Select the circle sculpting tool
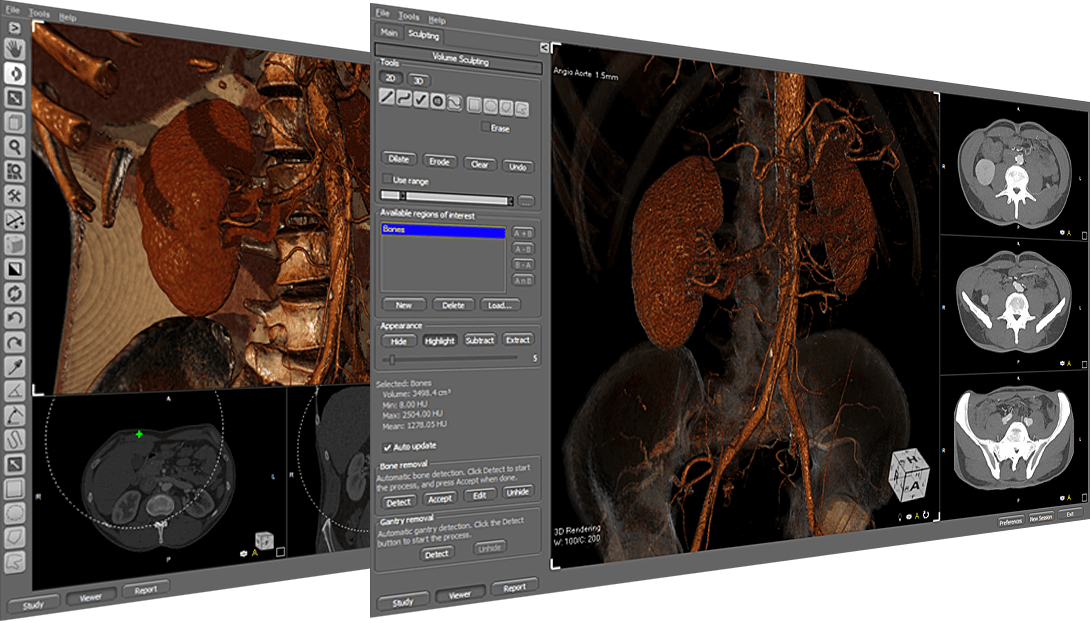The height and width of the screenshot is (623, 1090). tap(438, 101)
